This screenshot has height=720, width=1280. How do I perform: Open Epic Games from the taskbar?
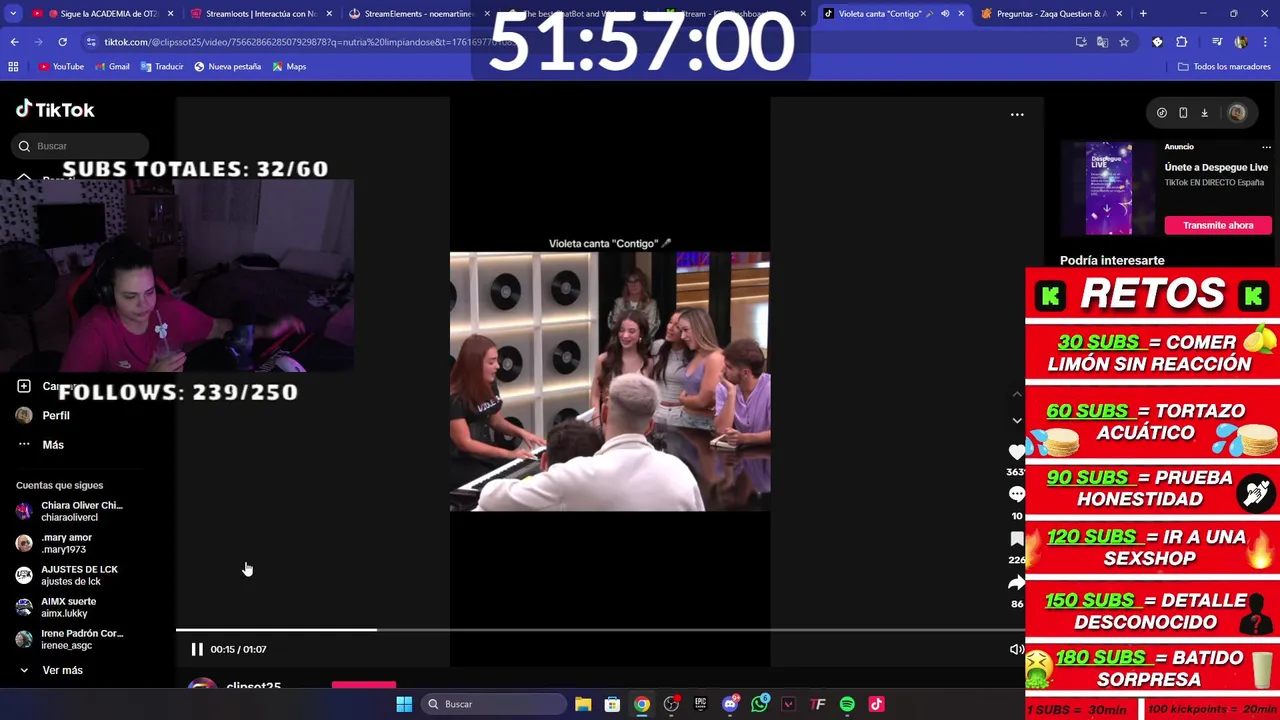(x=700, y=704)
